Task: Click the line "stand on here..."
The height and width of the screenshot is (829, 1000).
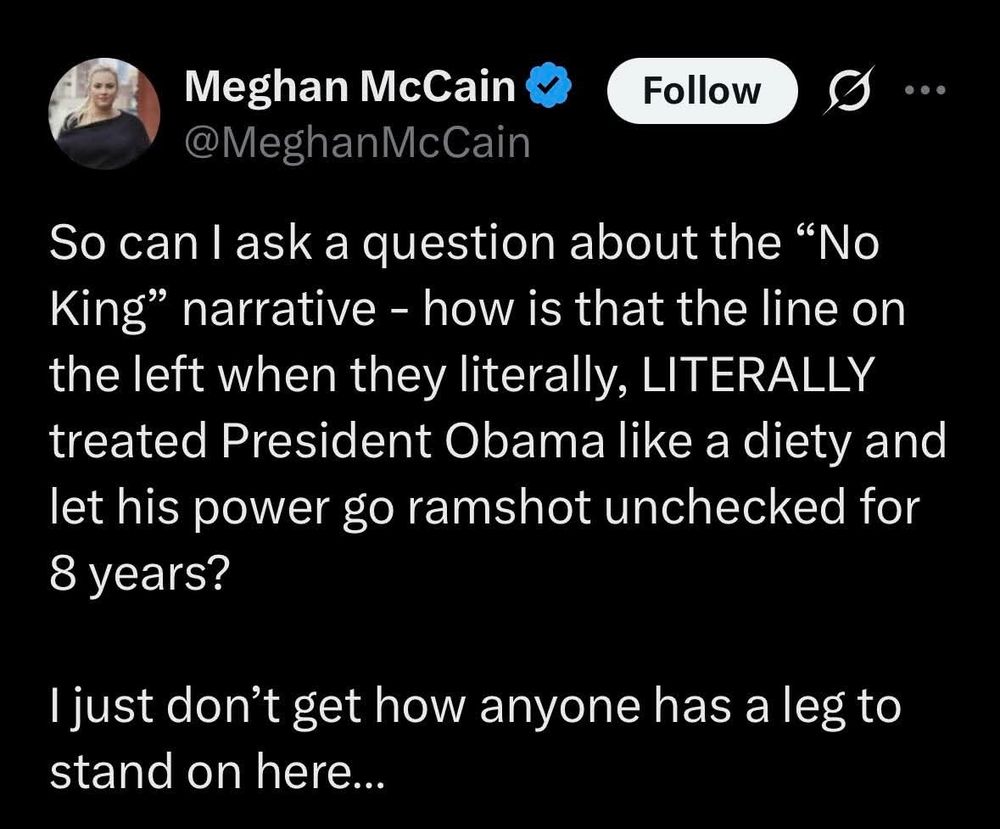Action: [x=217, y=770]
